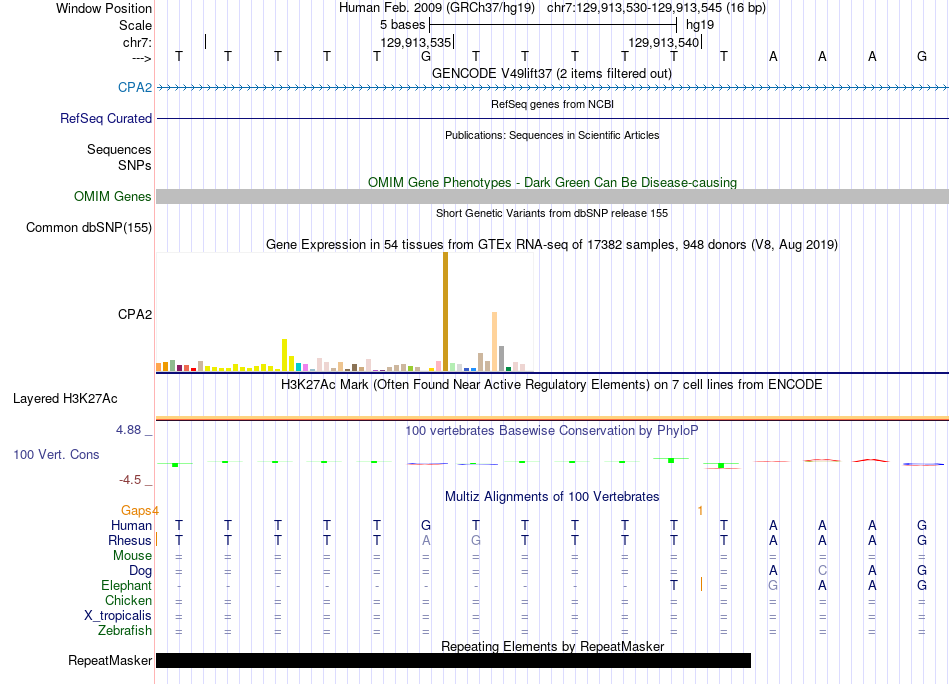Image resolution: width=950 pixels, height=684 pixels.
Task: Click the 4.88 PhyloP maximum value
Action: pyautogui.click(x=128, y=430)
